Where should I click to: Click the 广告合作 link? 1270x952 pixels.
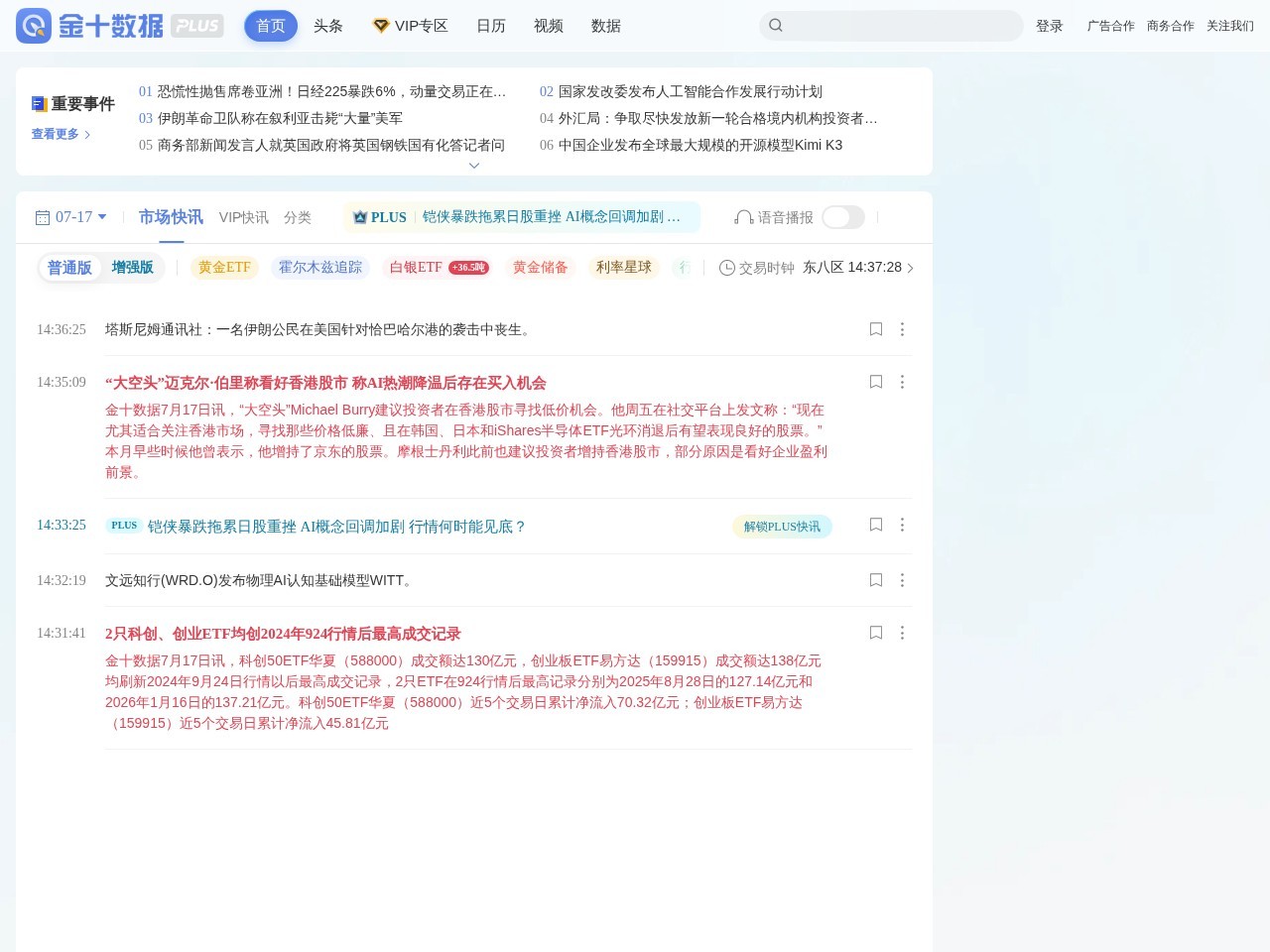[1111, 26]
